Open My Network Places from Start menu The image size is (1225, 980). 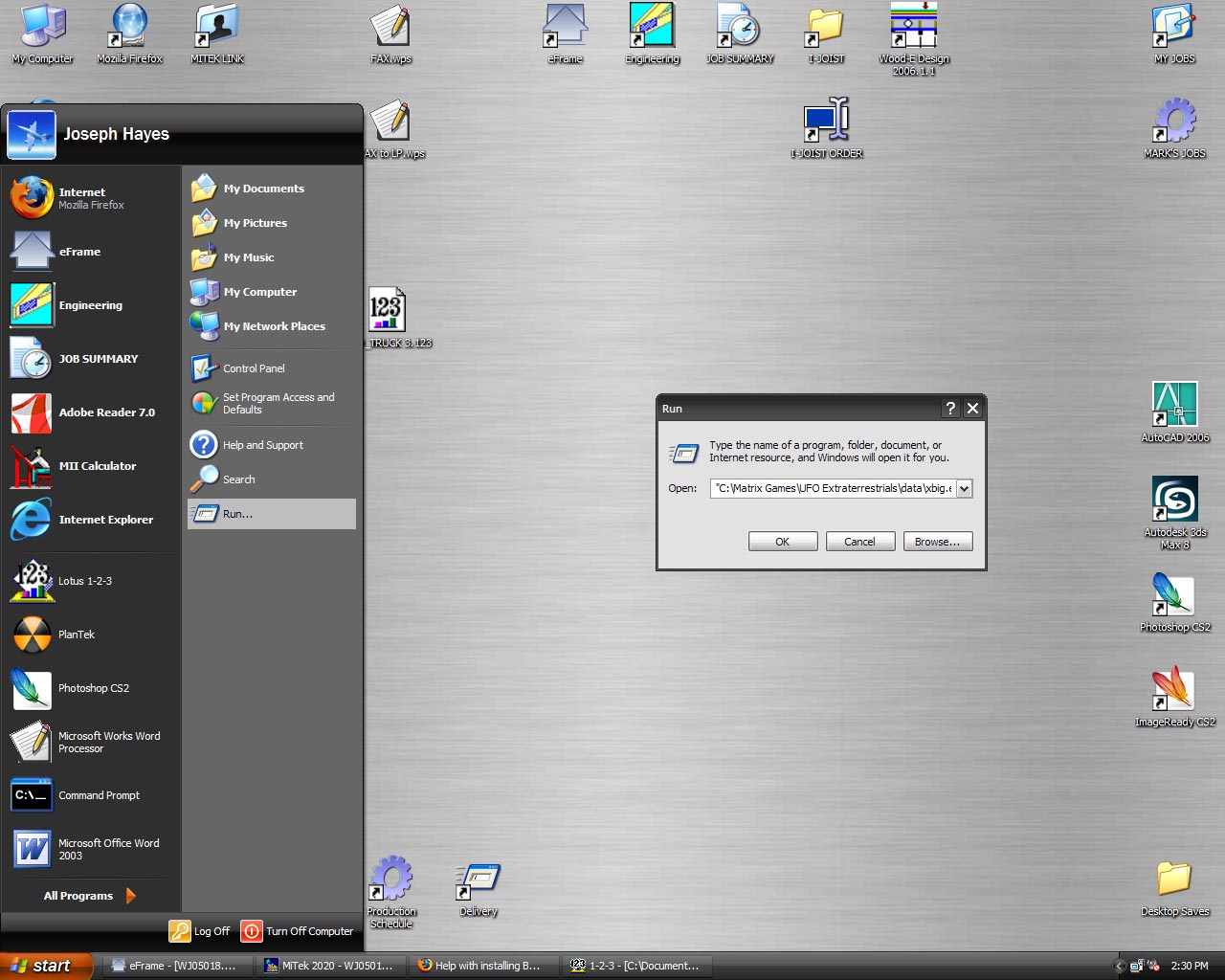pos(272,326)
